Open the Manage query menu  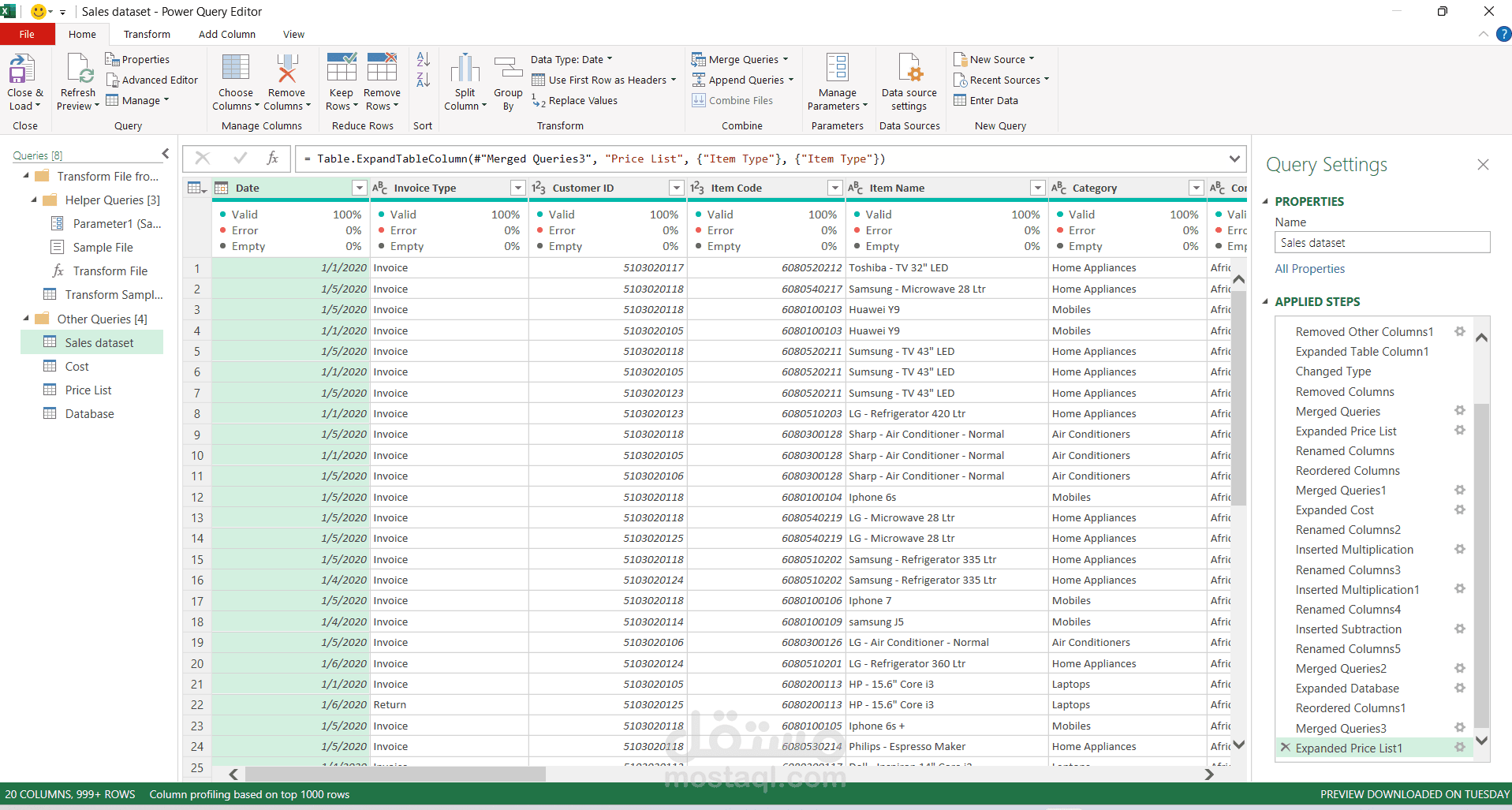(138, 100)
